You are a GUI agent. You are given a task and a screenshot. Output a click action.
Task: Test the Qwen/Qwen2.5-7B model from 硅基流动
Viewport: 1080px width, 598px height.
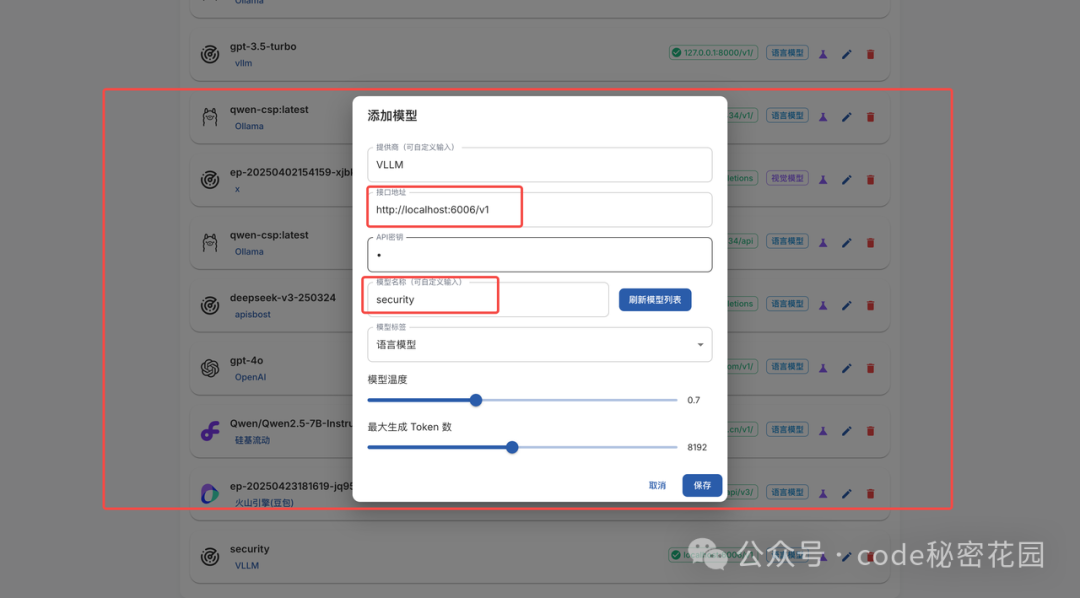coord(822,430)
